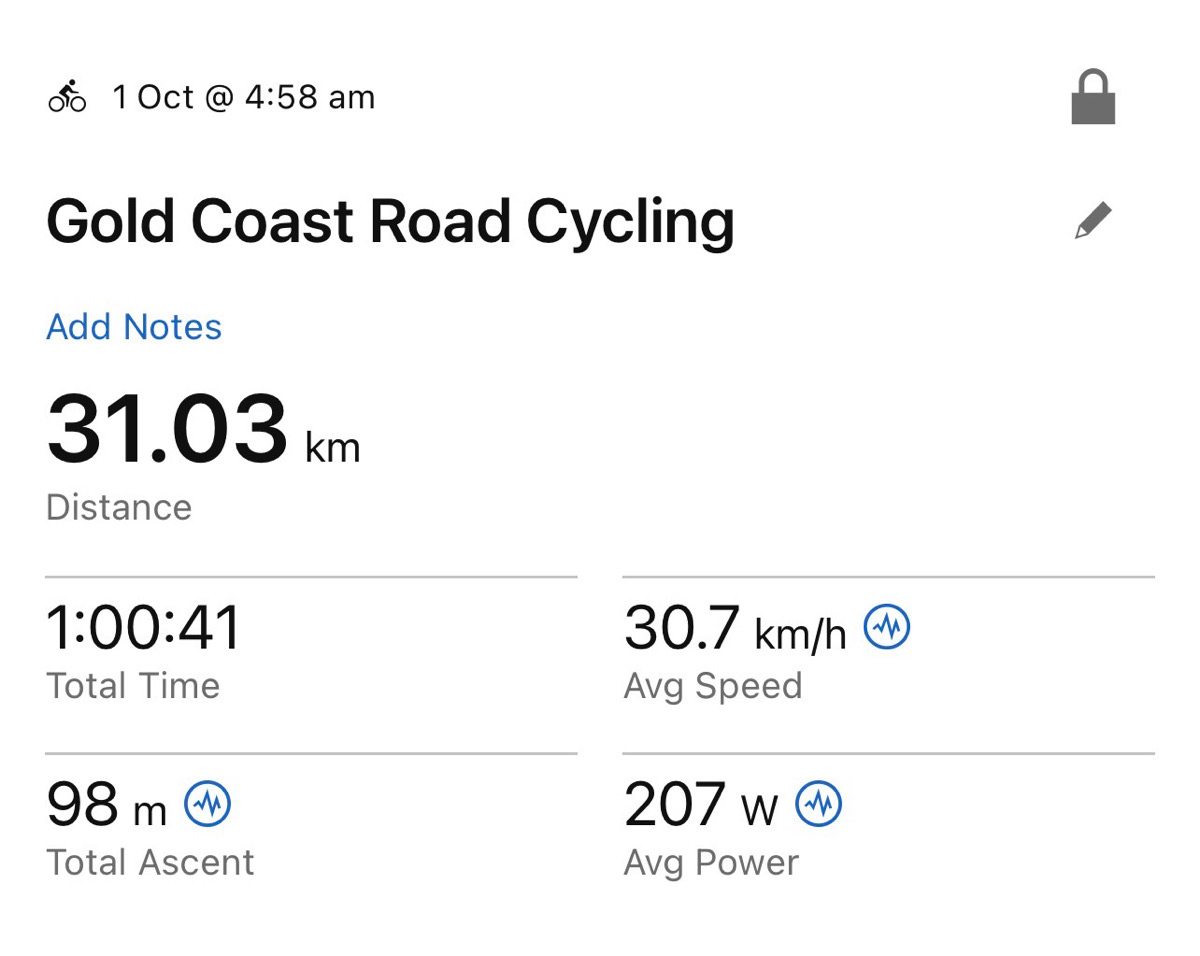The width and height of the screenshot is (1200, 956).
Task: Click the 1 Oct @ 4:58 am date
Action: (243, 98)
